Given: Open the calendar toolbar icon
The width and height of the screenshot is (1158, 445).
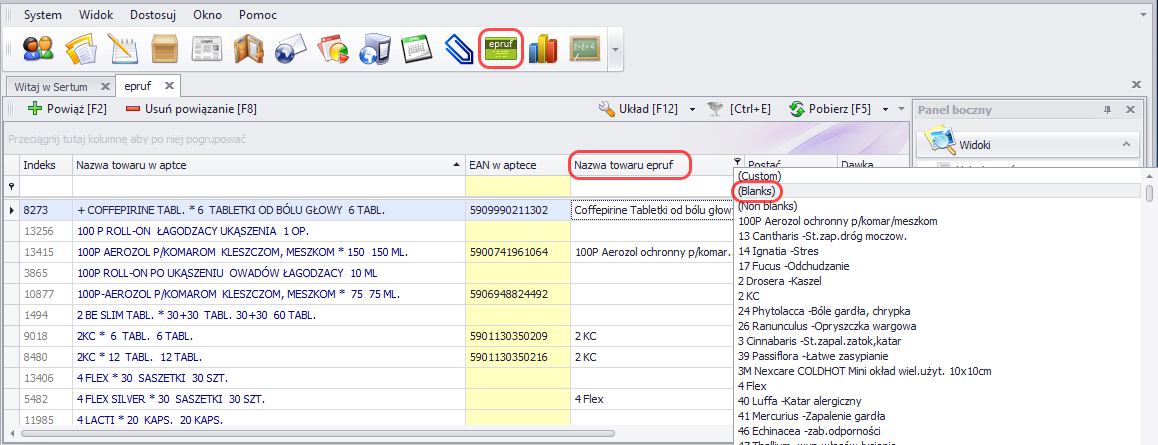Looking at the screenshot, I should pos(415,48).
